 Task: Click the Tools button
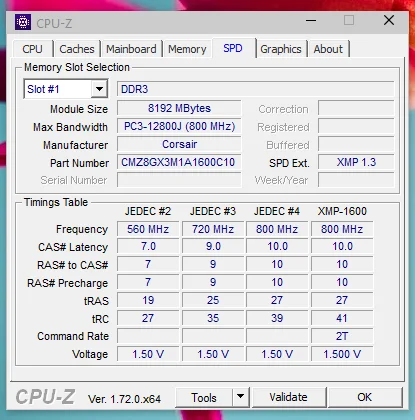[x=204, y=397]
